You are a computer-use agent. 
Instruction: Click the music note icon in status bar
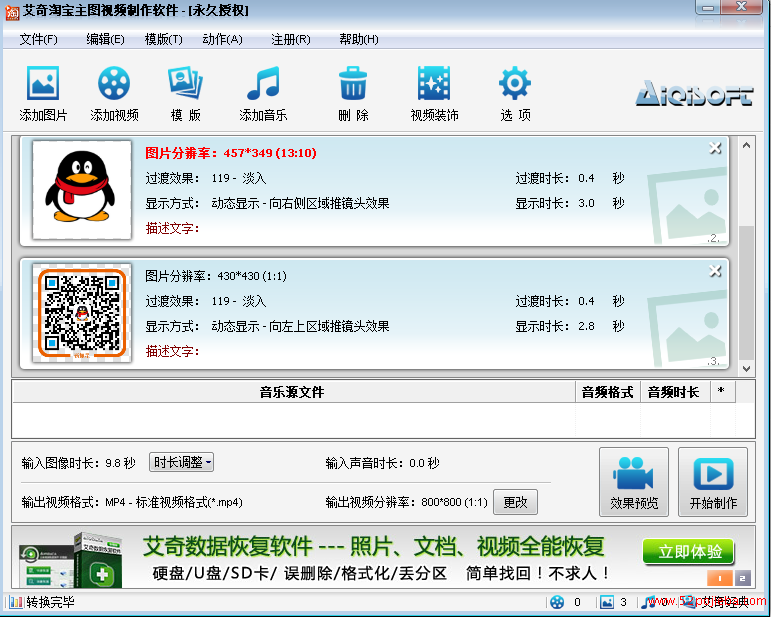click(x=649, y=602)
